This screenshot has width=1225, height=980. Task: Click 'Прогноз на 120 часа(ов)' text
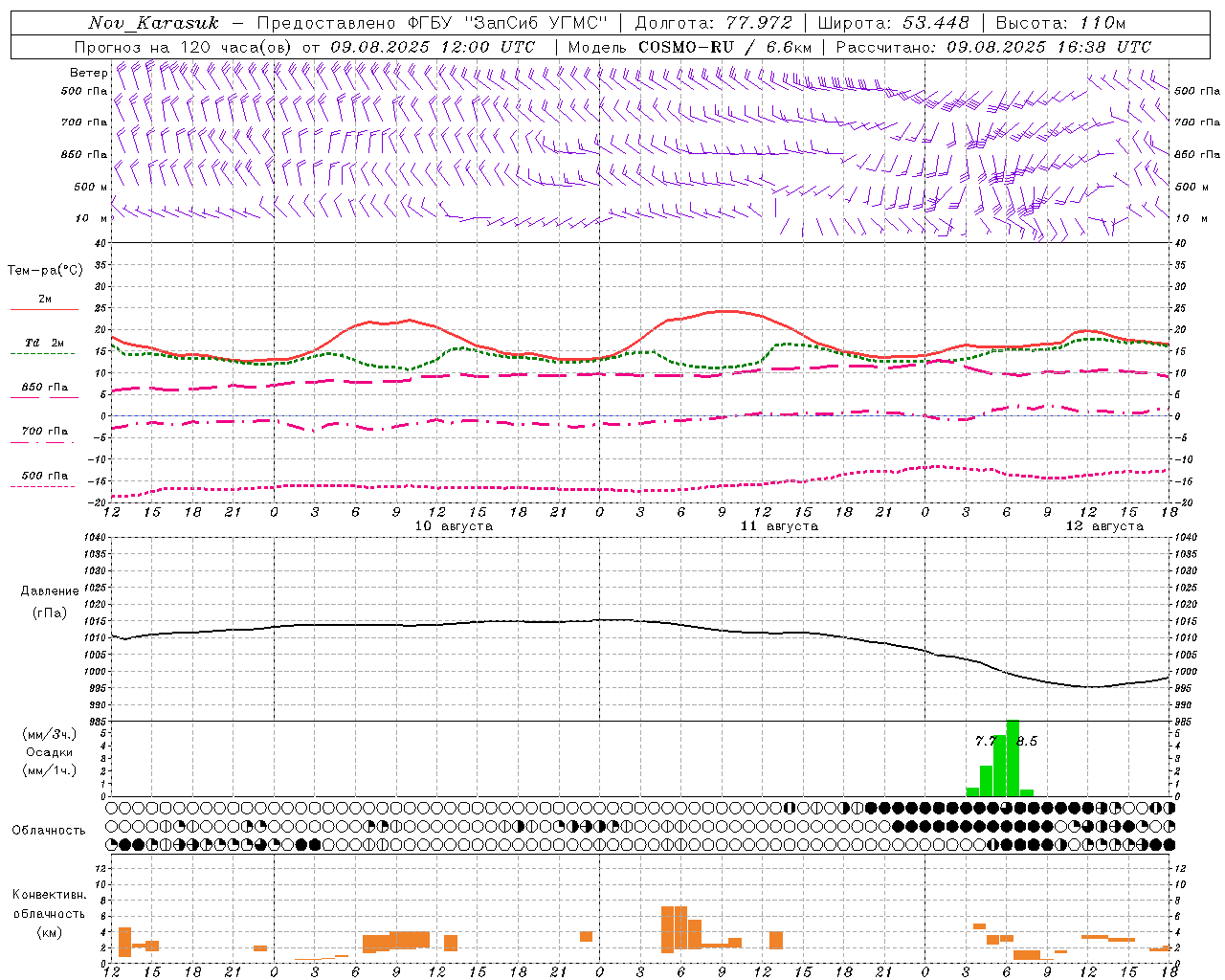pos(185,47)
